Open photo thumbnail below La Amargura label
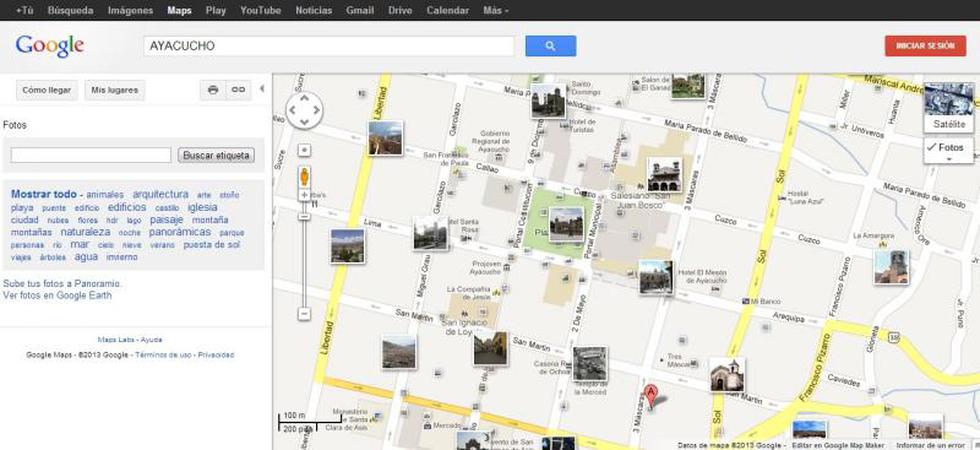Screen dimensions: 980x450 pyautogui.click(x=892, y=268)
